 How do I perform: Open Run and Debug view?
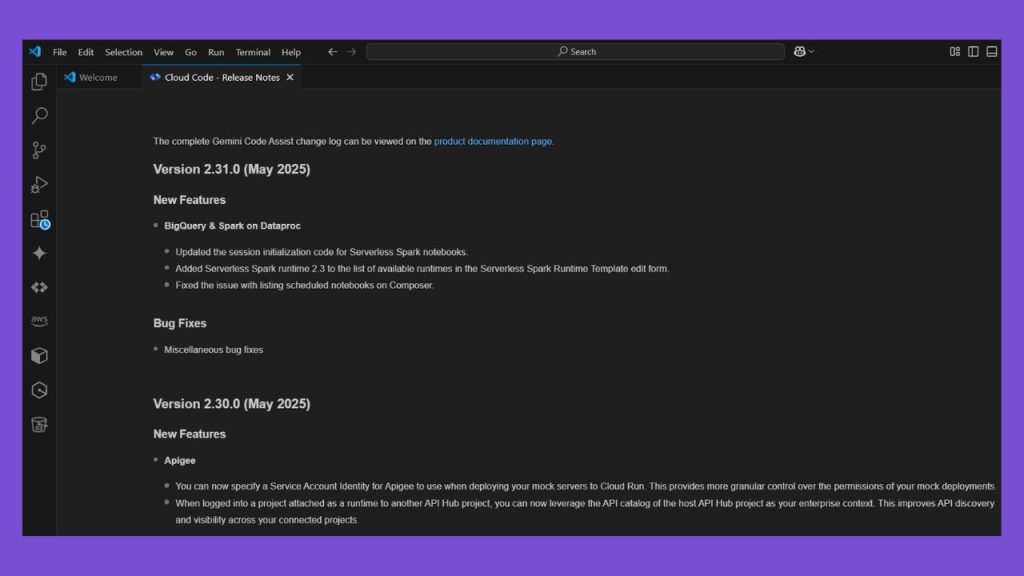pos(39,185)
